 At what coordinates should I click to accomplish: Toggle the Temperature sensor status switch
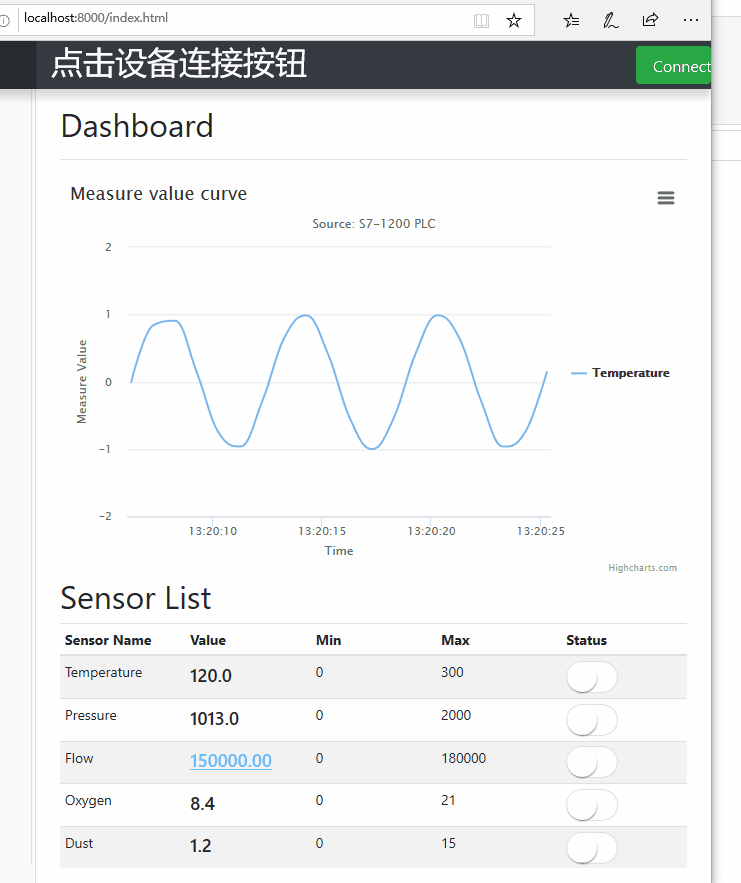click(591, 677)
